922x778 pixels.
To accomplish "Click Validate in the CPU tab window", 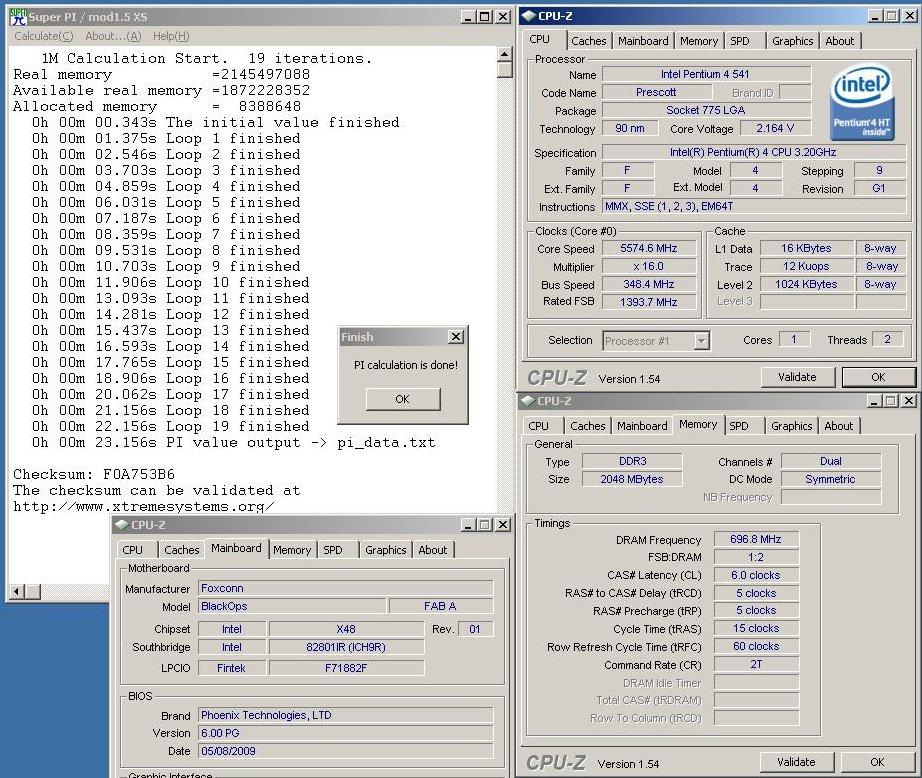I will [797, 377].
